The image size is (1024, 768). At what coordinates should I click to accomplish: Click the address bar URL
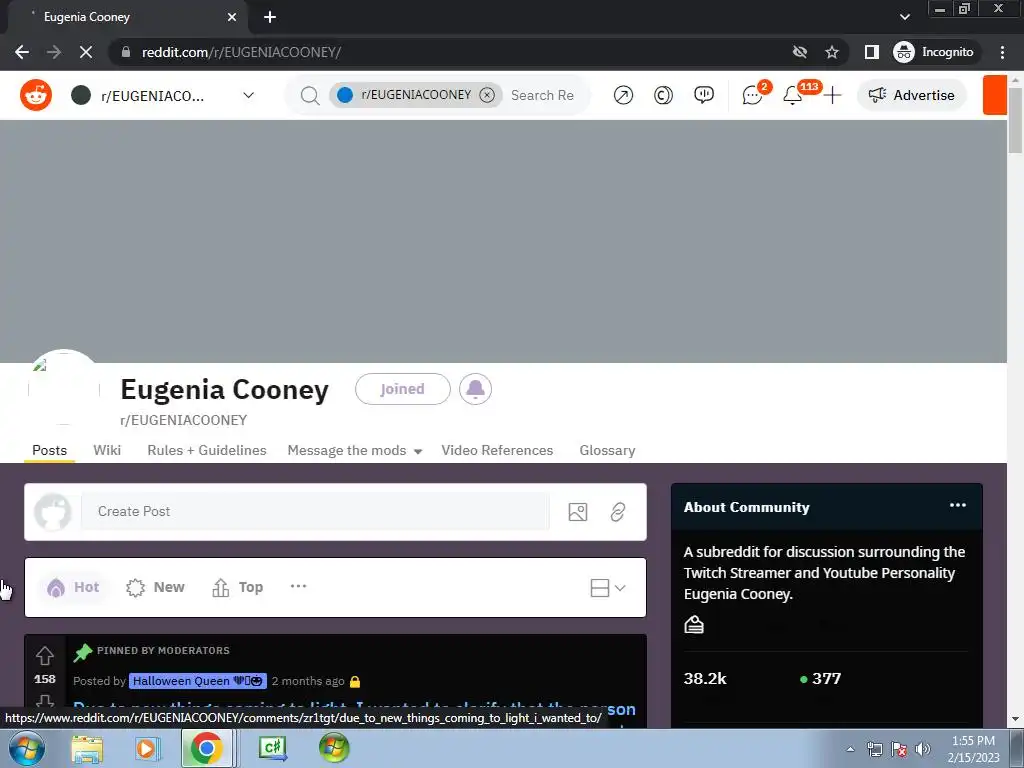pyautogui.click(x=242, y=52)
